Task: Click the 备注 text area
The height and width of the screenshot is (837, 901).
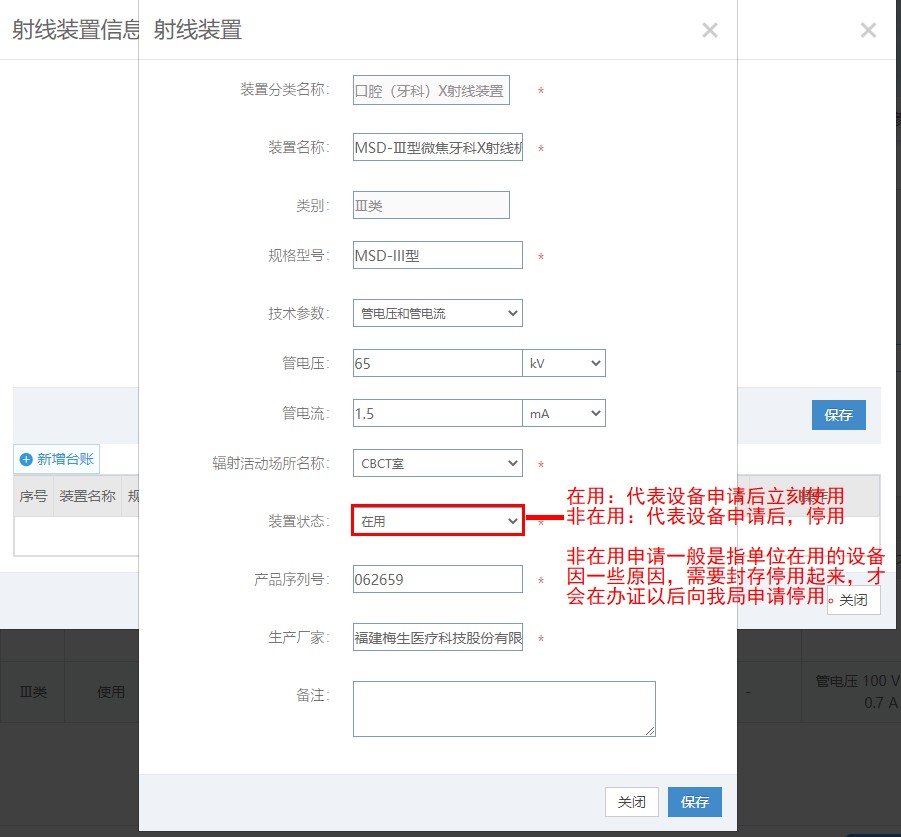Action: [504, 709]
